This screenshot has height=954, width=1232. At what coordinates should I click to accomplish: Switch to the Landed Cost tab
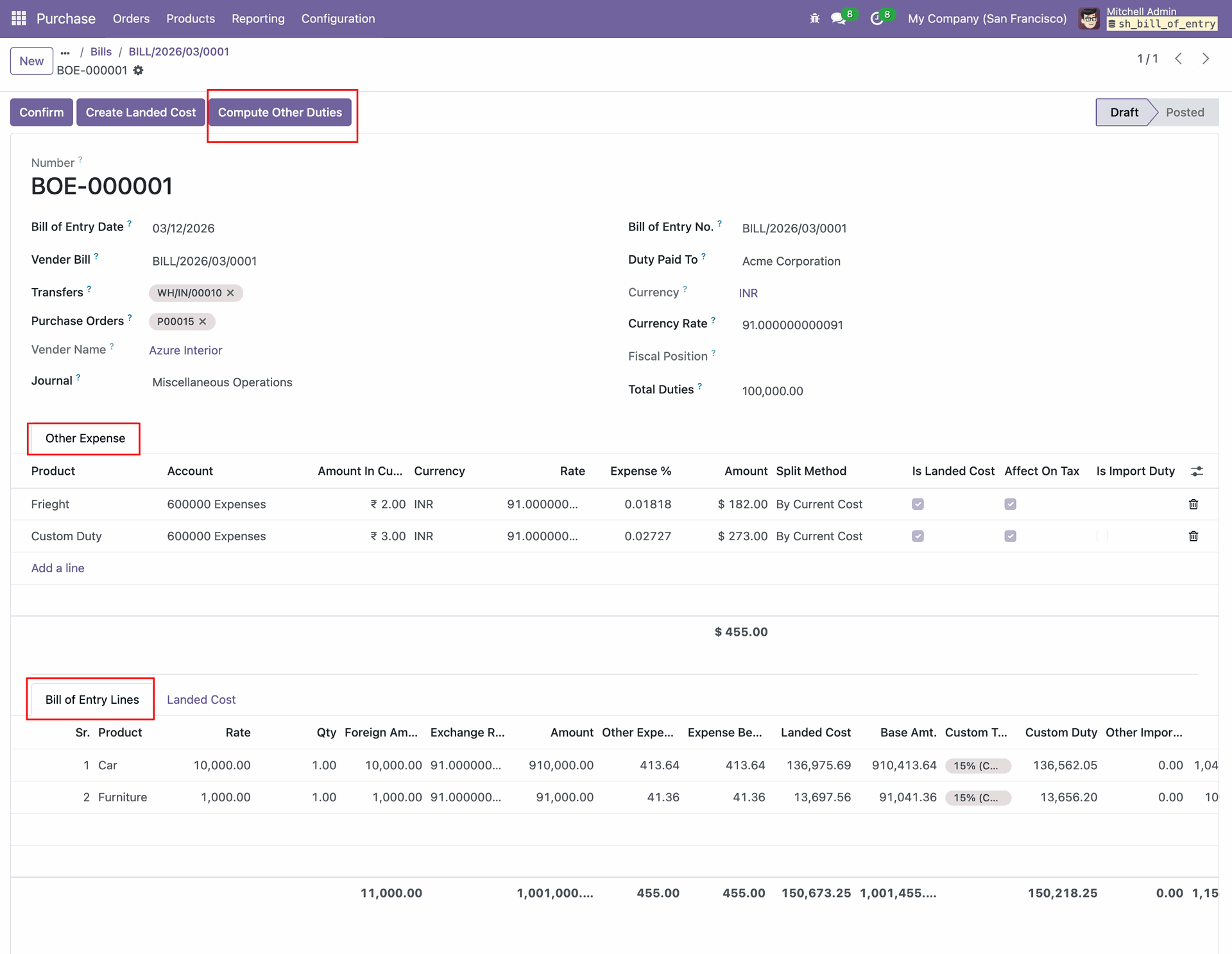(201, 699)
